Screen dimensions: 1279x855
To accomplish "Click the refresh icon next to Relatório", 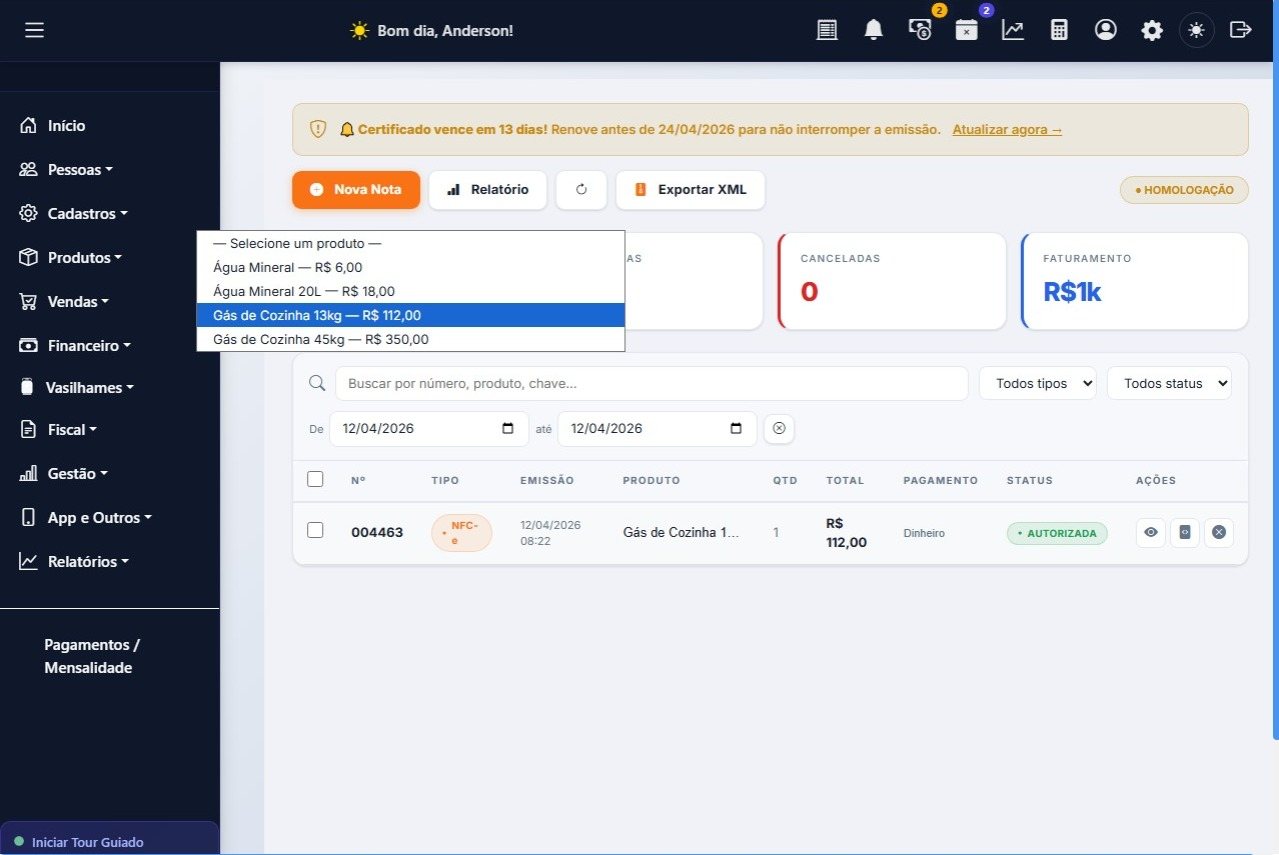I will point(581,189).
